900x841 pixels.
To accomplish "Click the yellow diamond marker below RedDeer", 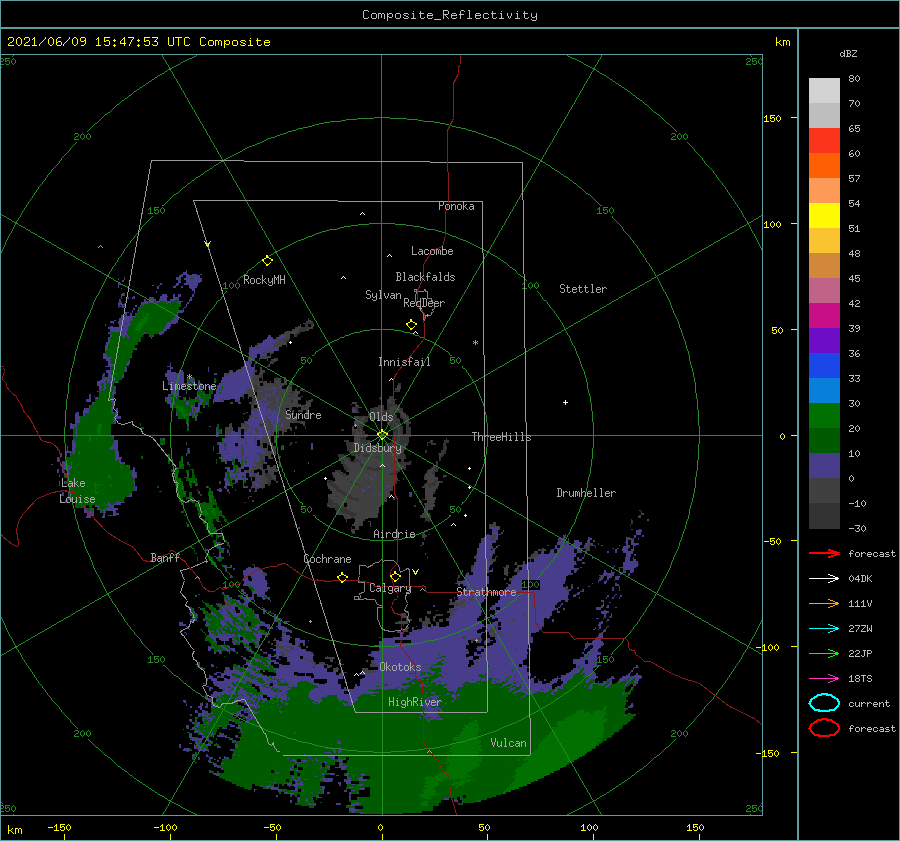I will tap(411, 325).
